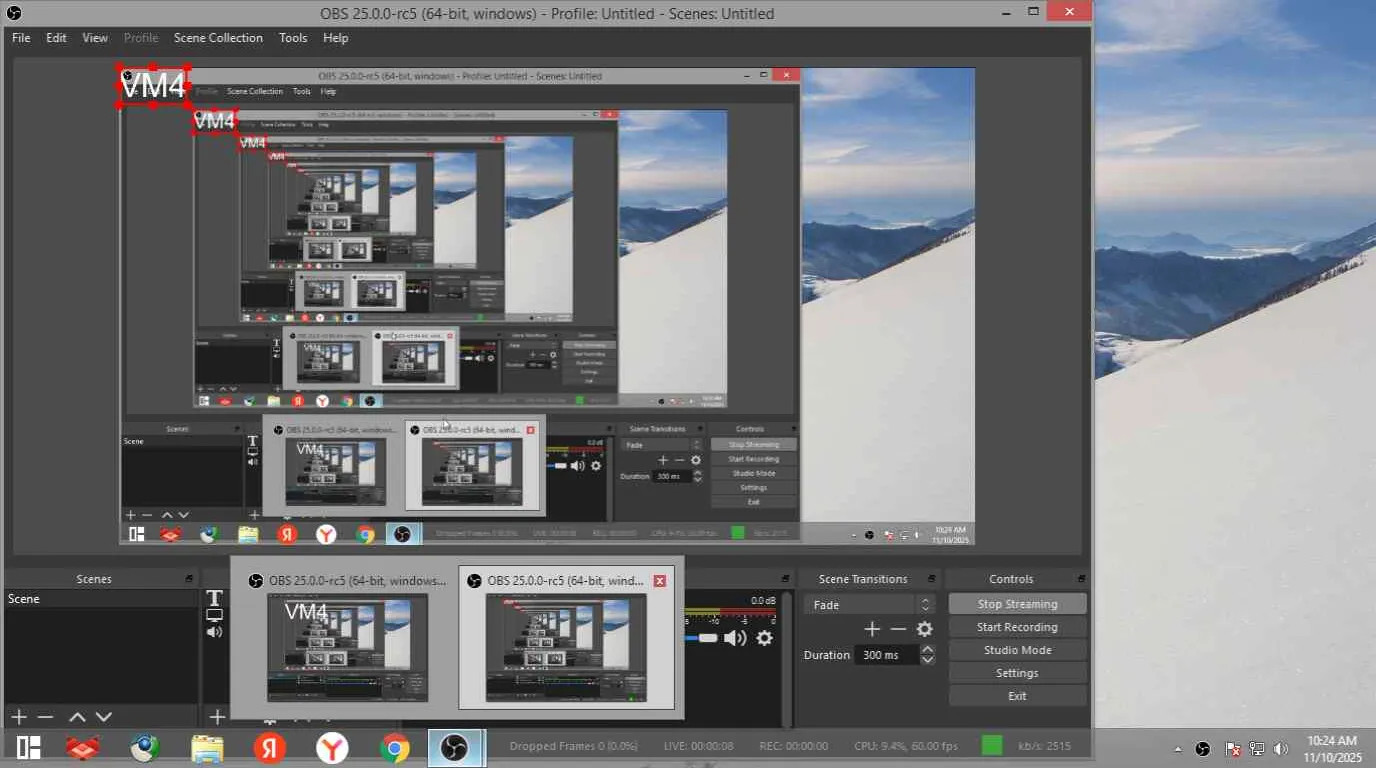The image size is (1376, 768).
Task: Remove the selected scene with minus icon
Action: (x=45, y=717)
